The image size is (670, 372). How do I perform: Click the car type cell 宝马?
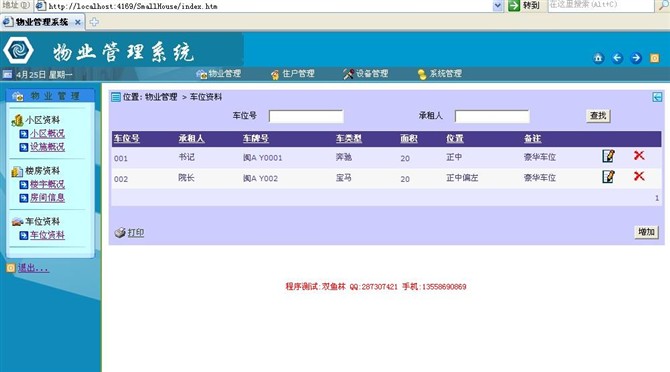(344, 178)
